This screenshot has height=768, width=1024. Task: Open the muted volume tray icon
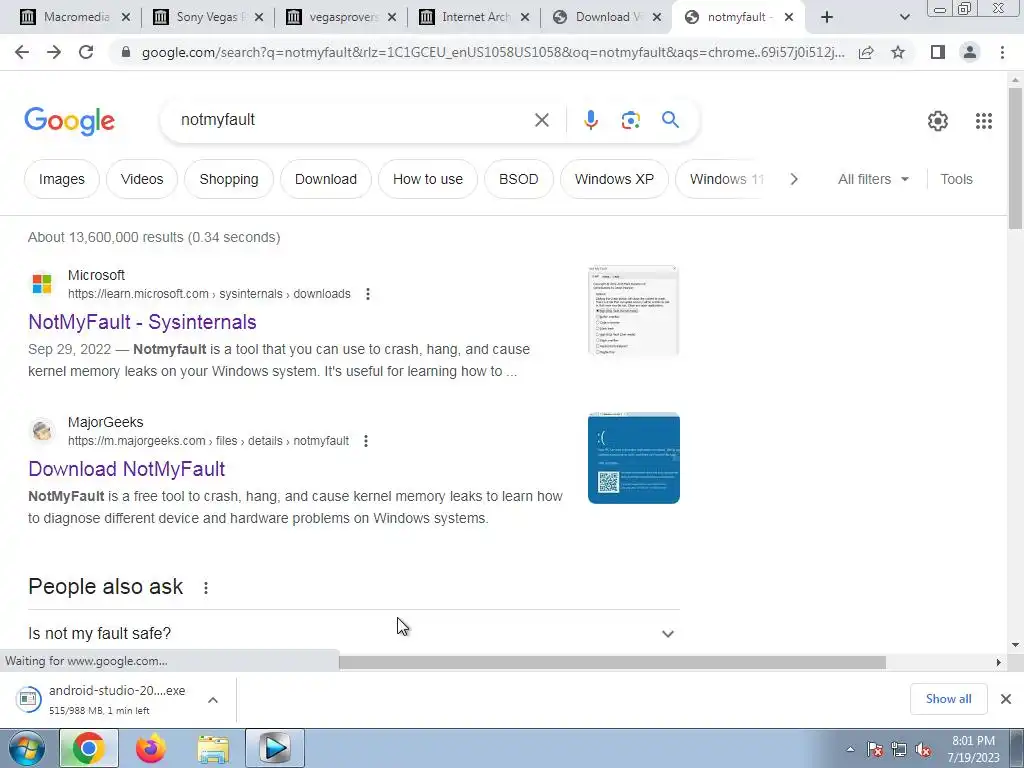point(923,749)
